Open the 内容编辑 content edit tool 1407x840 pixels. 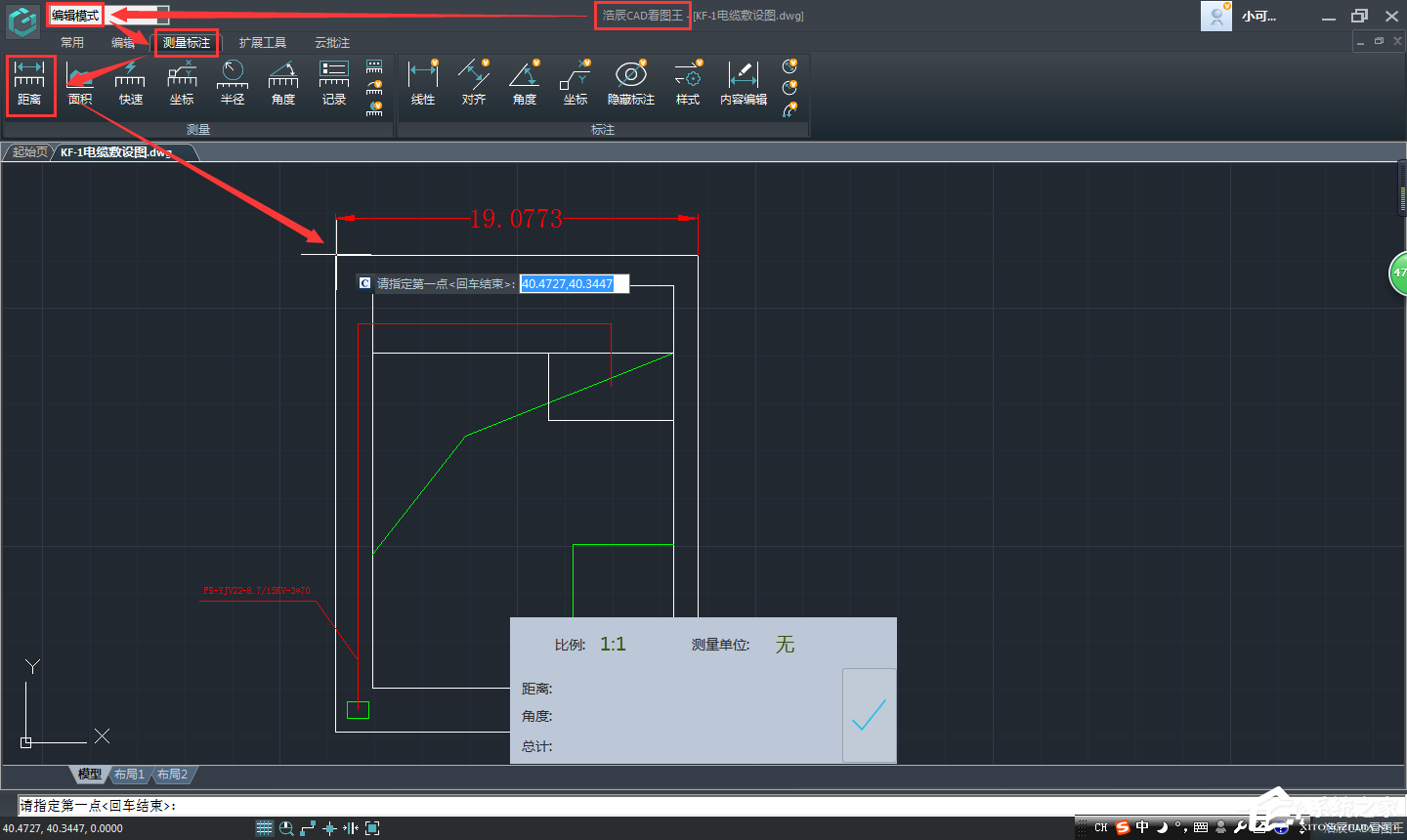[x=744, y=83]
